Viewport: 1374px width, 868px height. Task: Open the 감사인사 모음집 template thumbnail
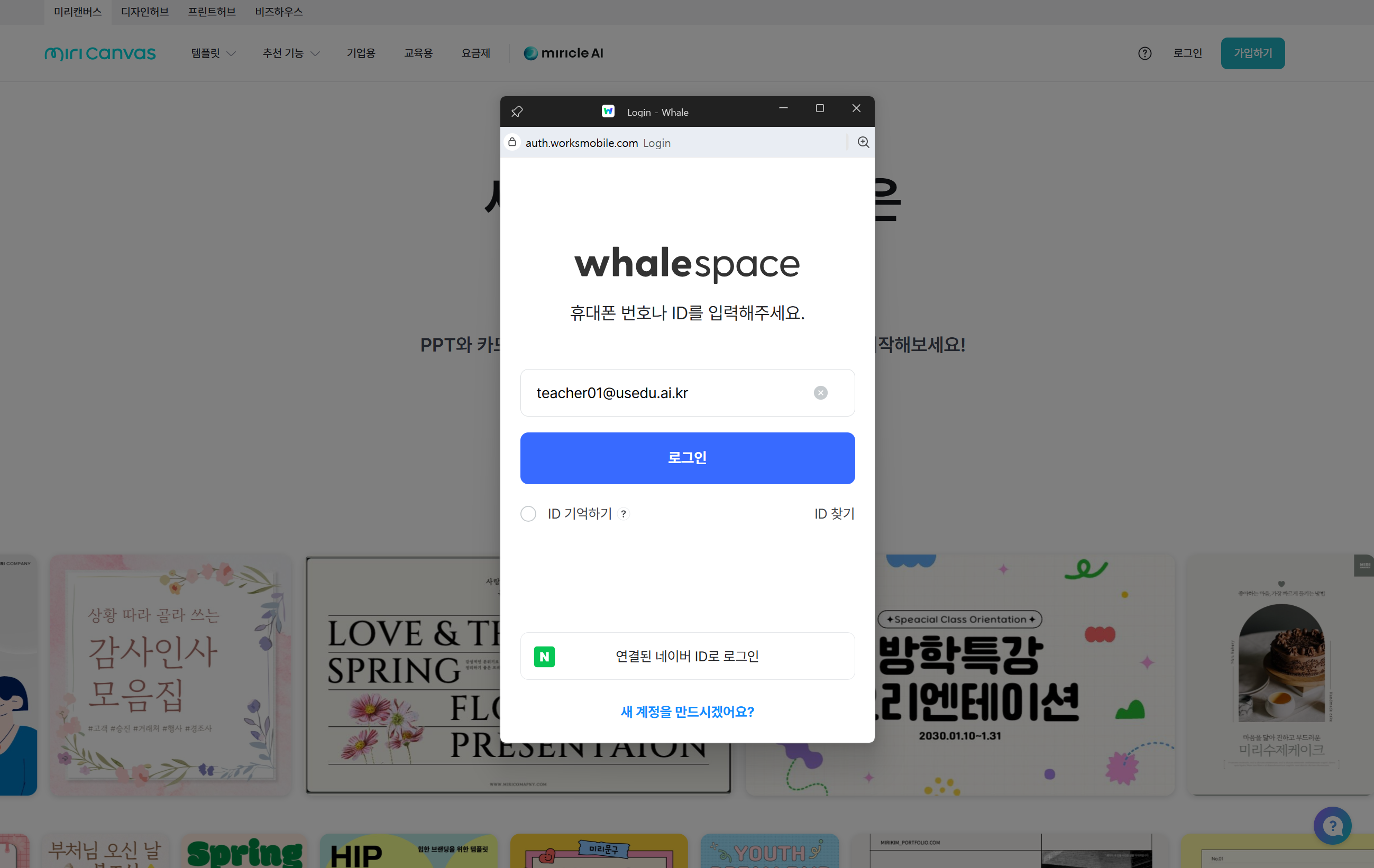(x=170, y=675)
